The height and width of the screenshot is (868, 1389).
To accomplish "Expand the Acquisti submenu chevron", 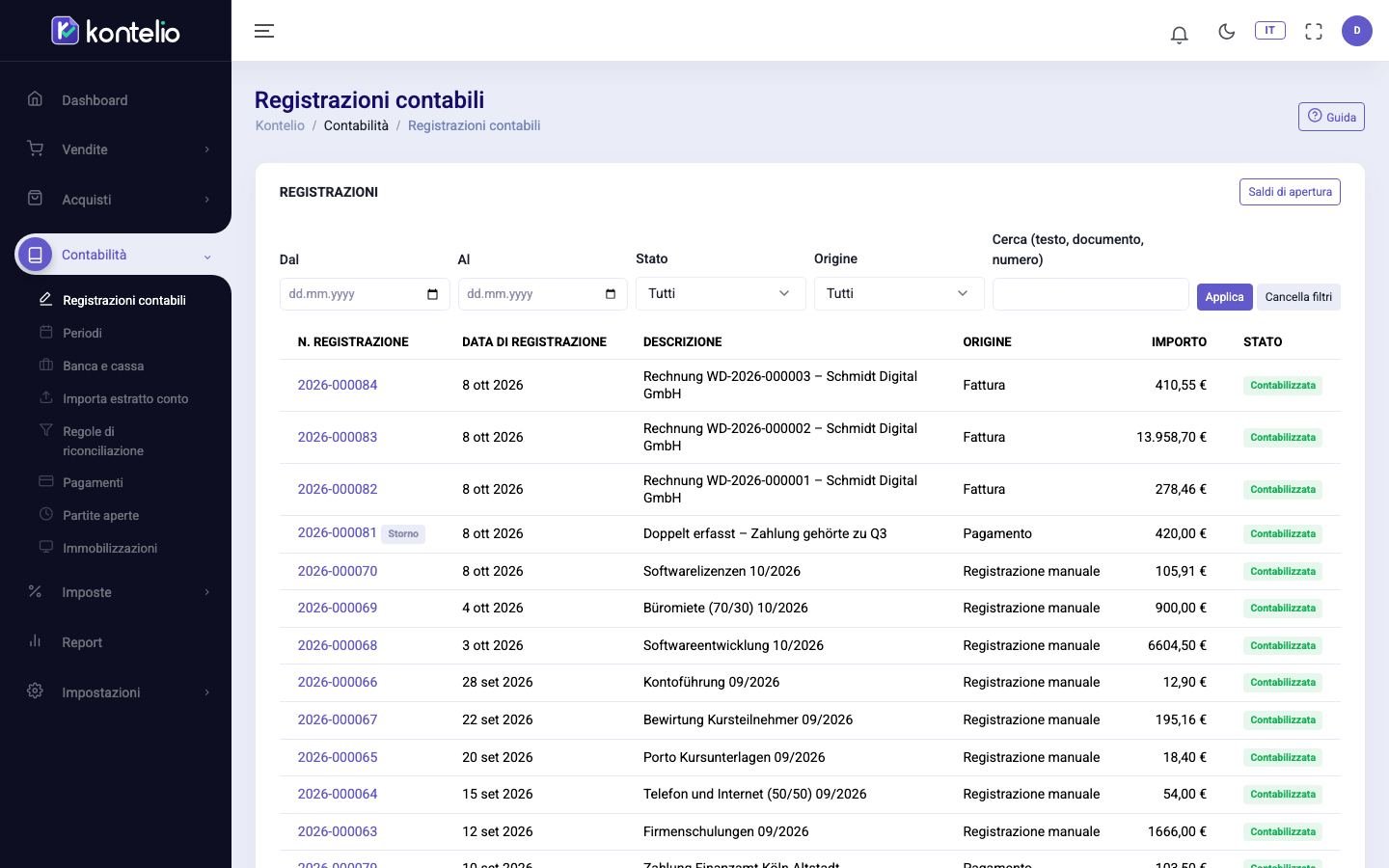I will (206, 200).
